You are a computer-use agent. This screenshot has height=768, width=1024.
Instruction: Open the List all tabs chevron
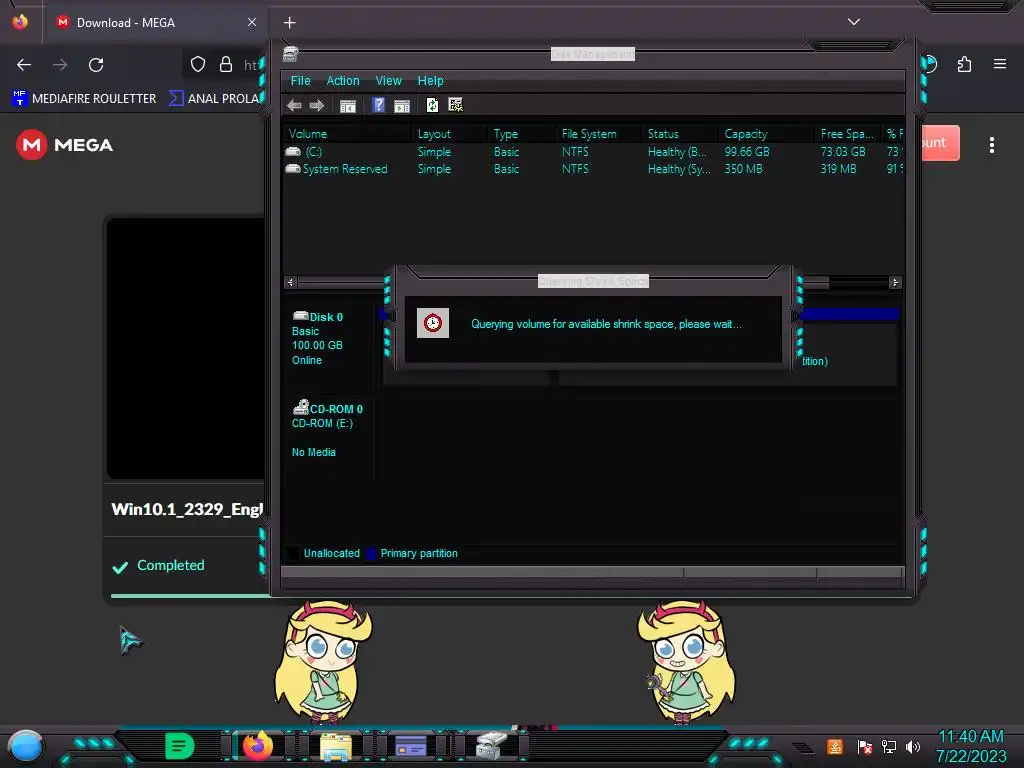[854, 22]
